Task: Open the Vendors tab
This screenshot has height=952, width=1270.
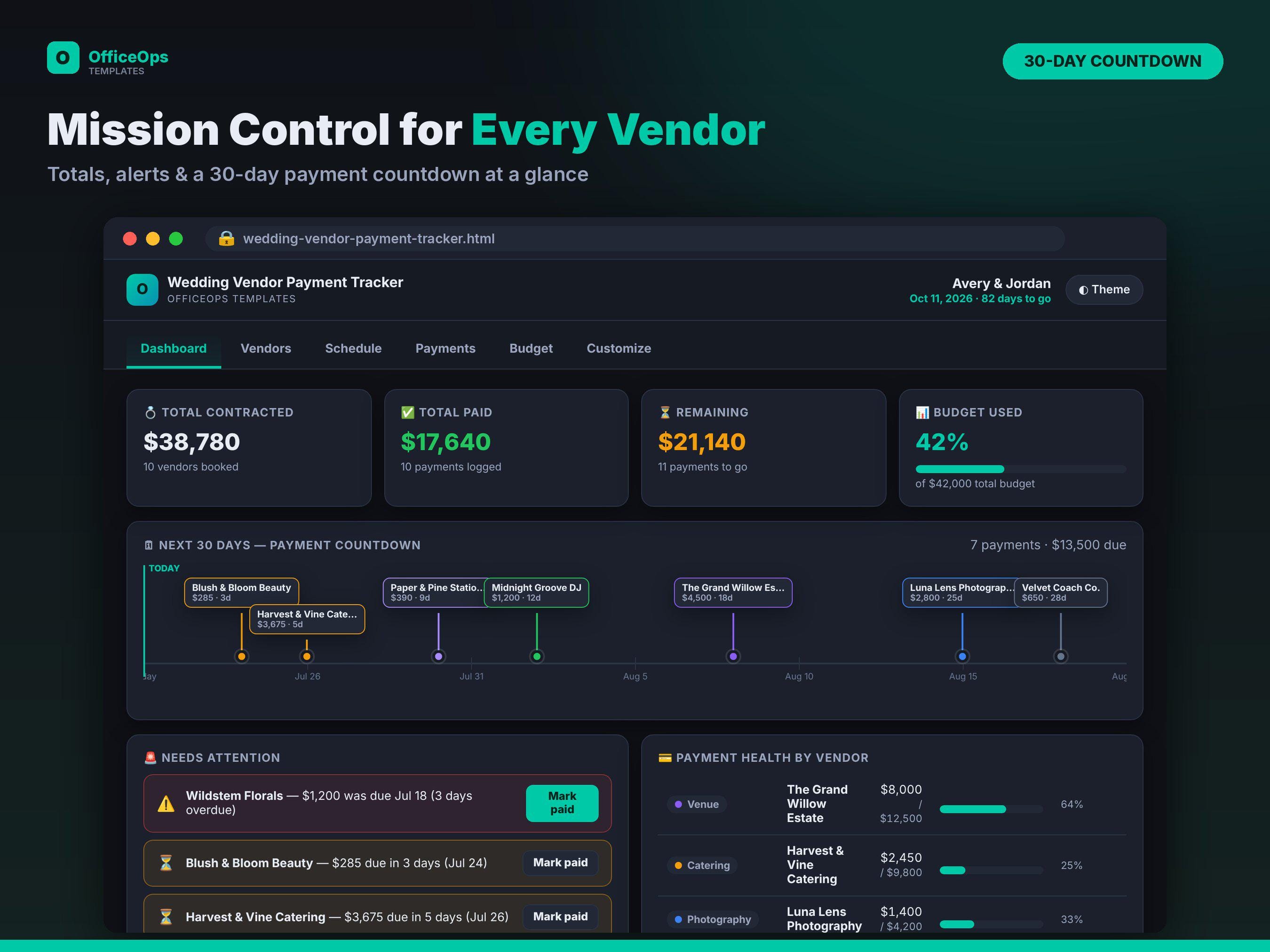Action: (266, 348)
